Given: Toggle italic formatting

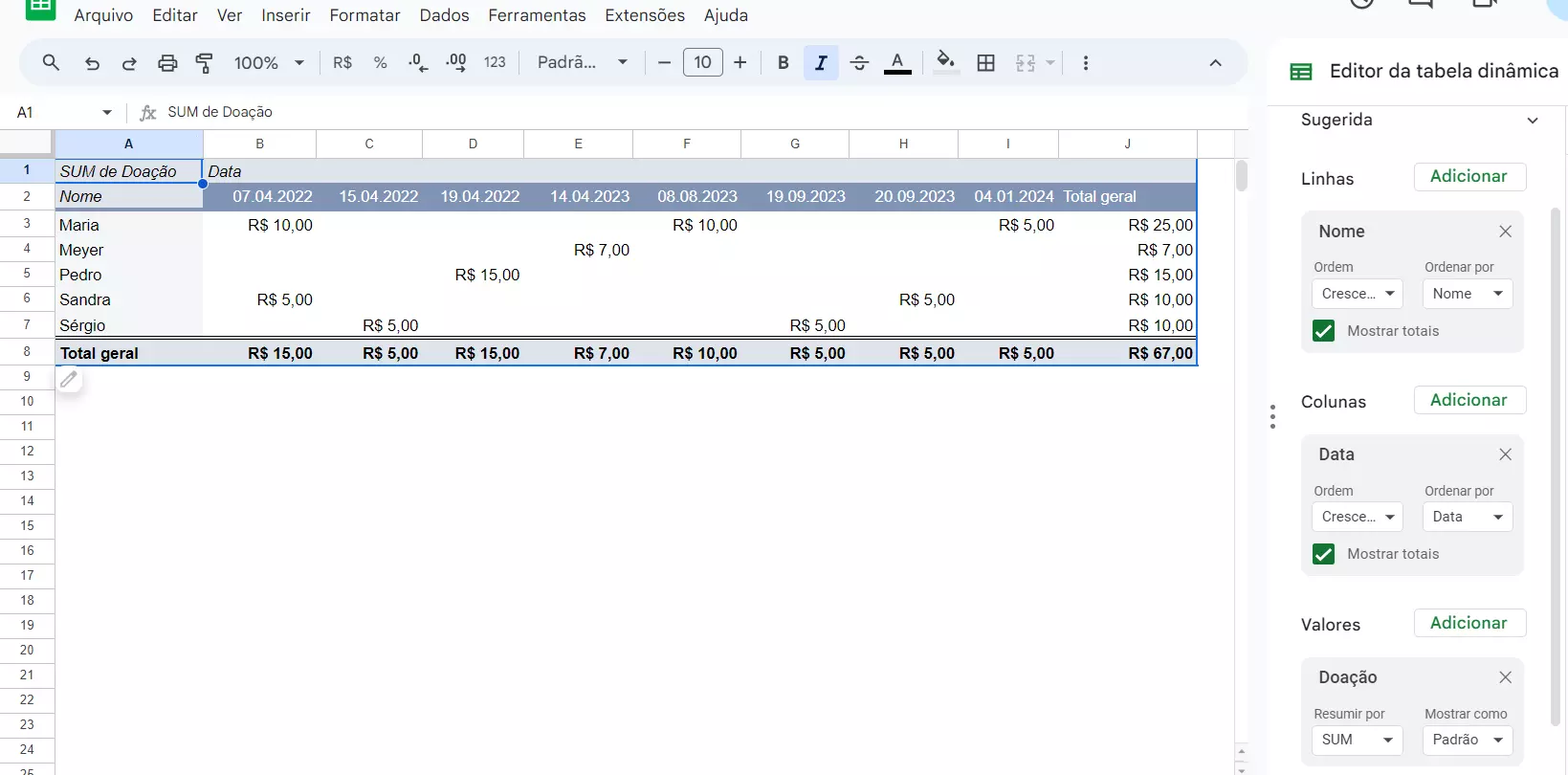Looking at the screenshot, I should click(821, 63).
